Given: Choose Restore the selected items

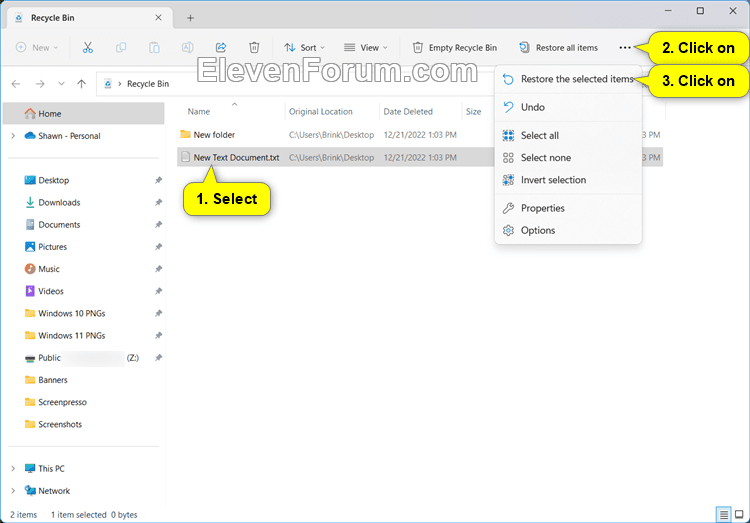Looking at the screenshot, I should (x=568, y=79).
